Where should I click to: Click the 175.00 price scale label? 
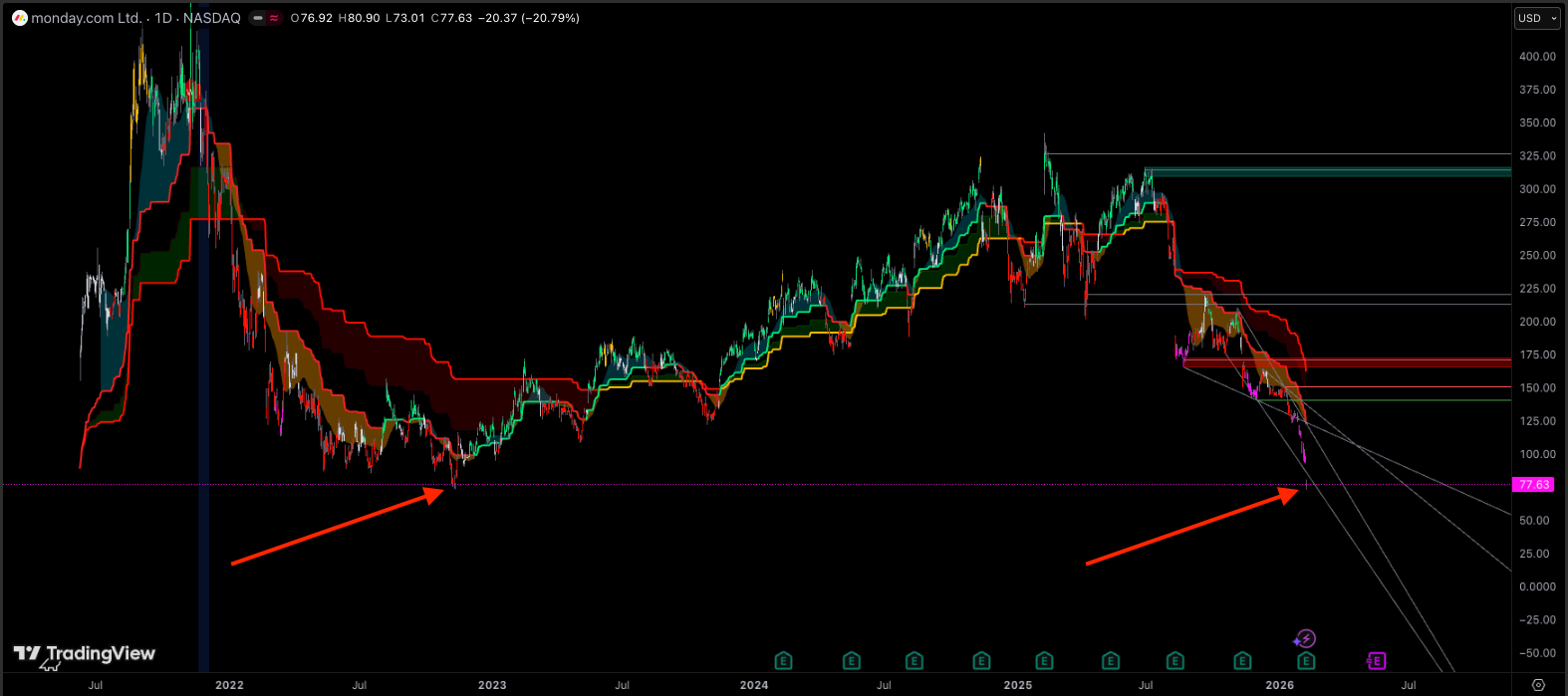1537,354
